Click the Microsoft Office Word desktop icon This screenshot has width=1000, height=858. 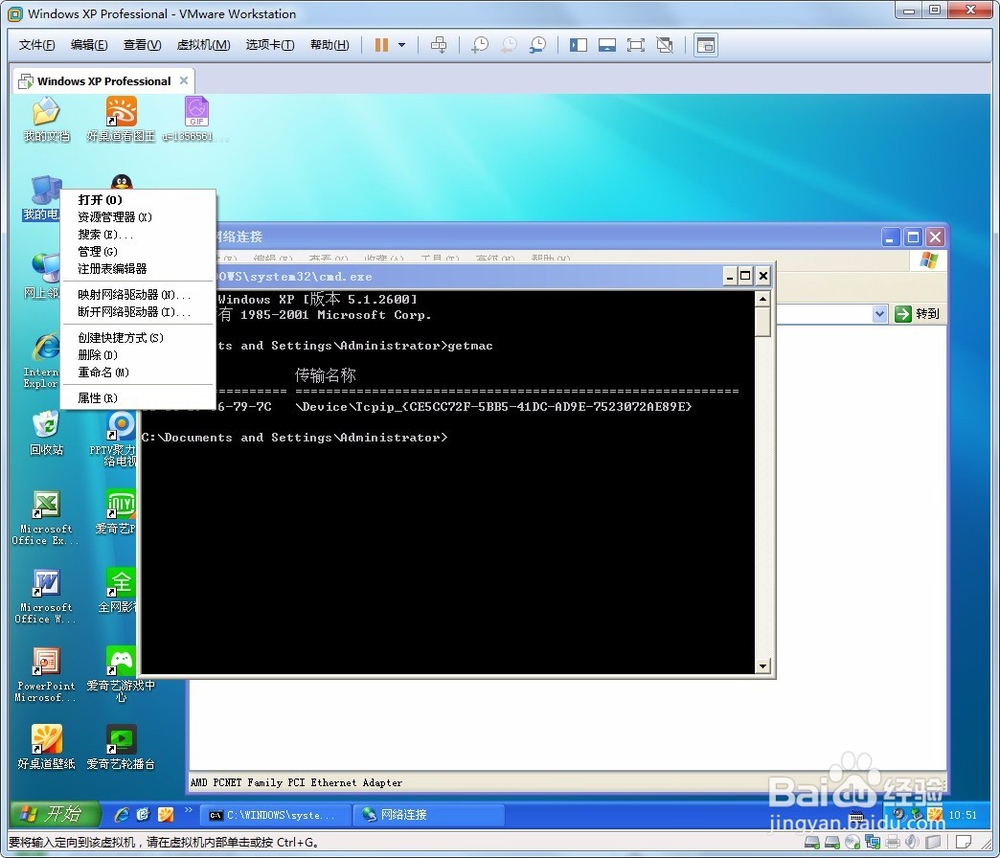click(45, 596)
